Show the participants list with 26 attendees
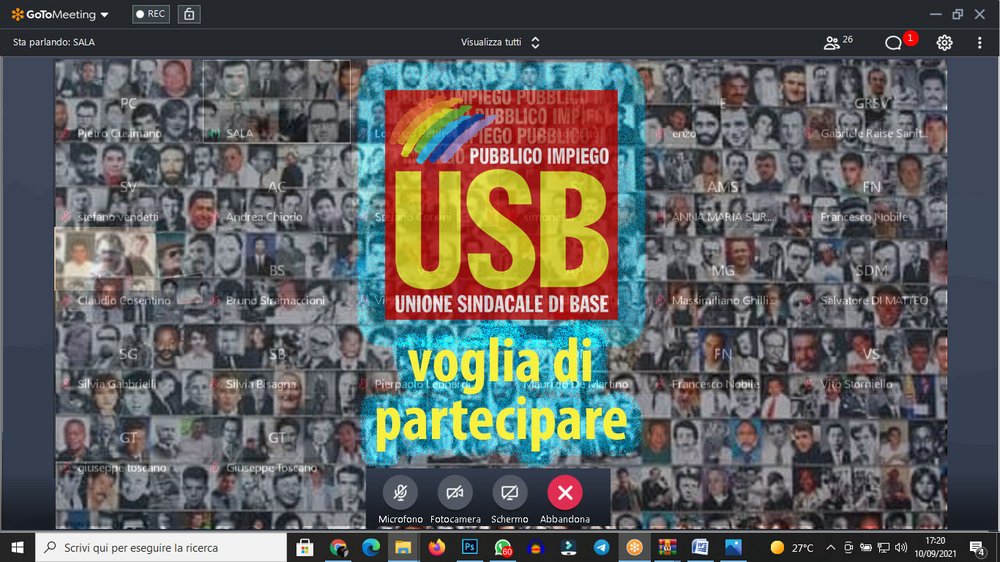This screenshot has height=562, width=1000. 838,42
